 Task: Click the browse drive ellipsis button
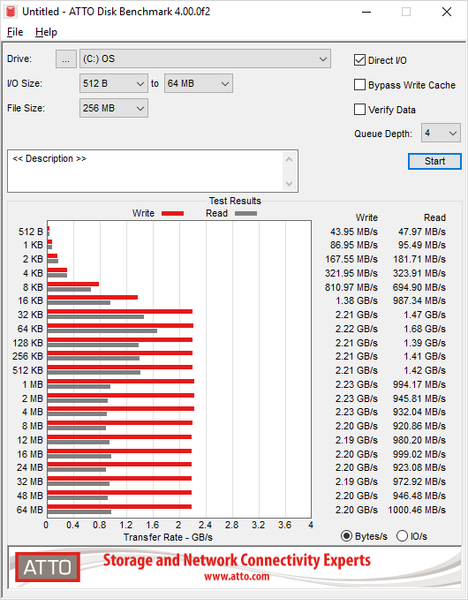point(66,59)
